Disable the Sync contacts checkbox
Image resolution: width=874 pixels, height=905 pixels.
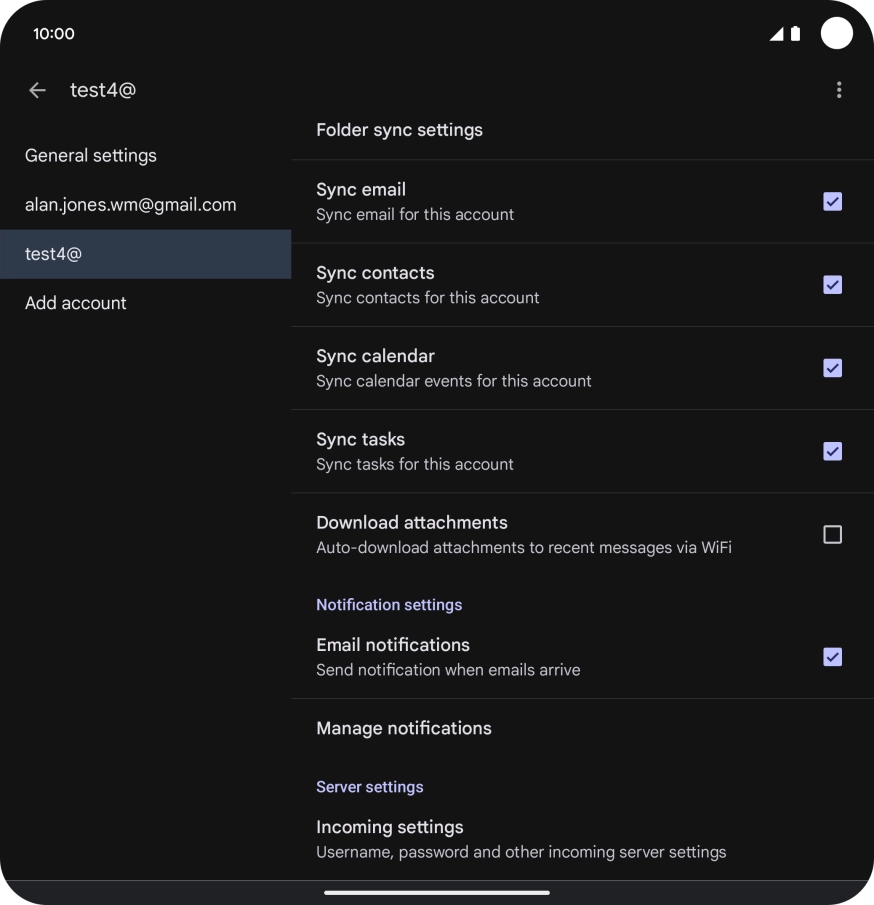tap(832, 285)
